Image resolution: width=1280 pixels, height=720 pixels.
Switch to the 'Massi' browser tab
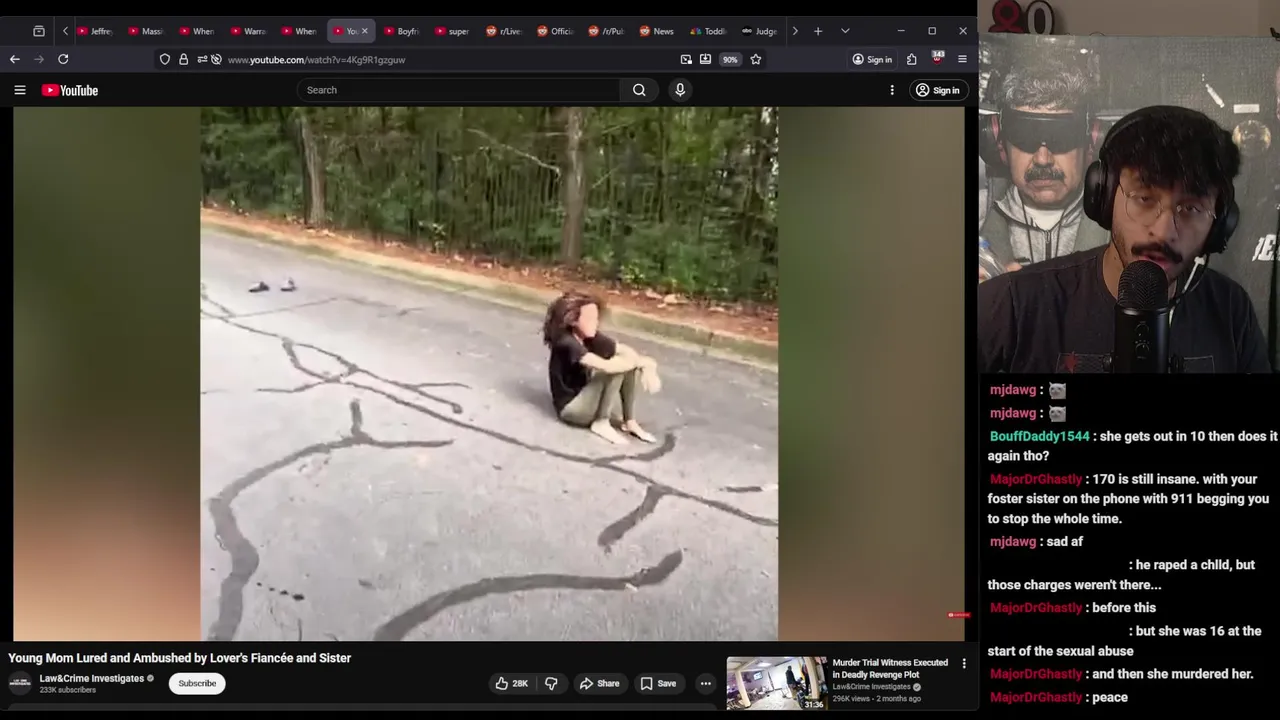[x=146, y=31]
